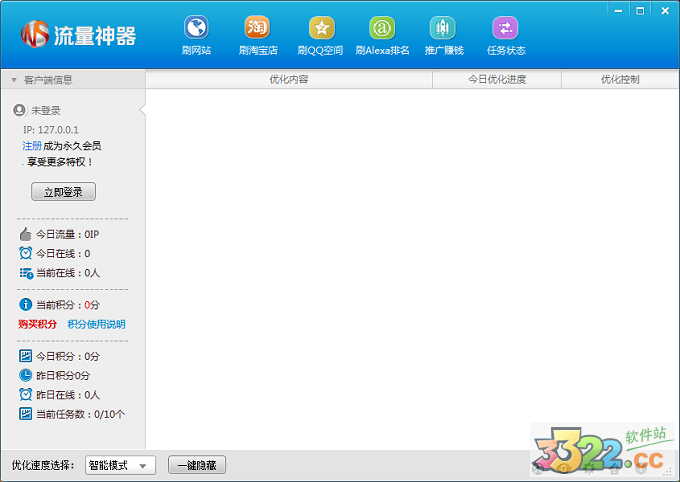
Task: Click the 当前任务数：0/10个 text
Action: 80,414
